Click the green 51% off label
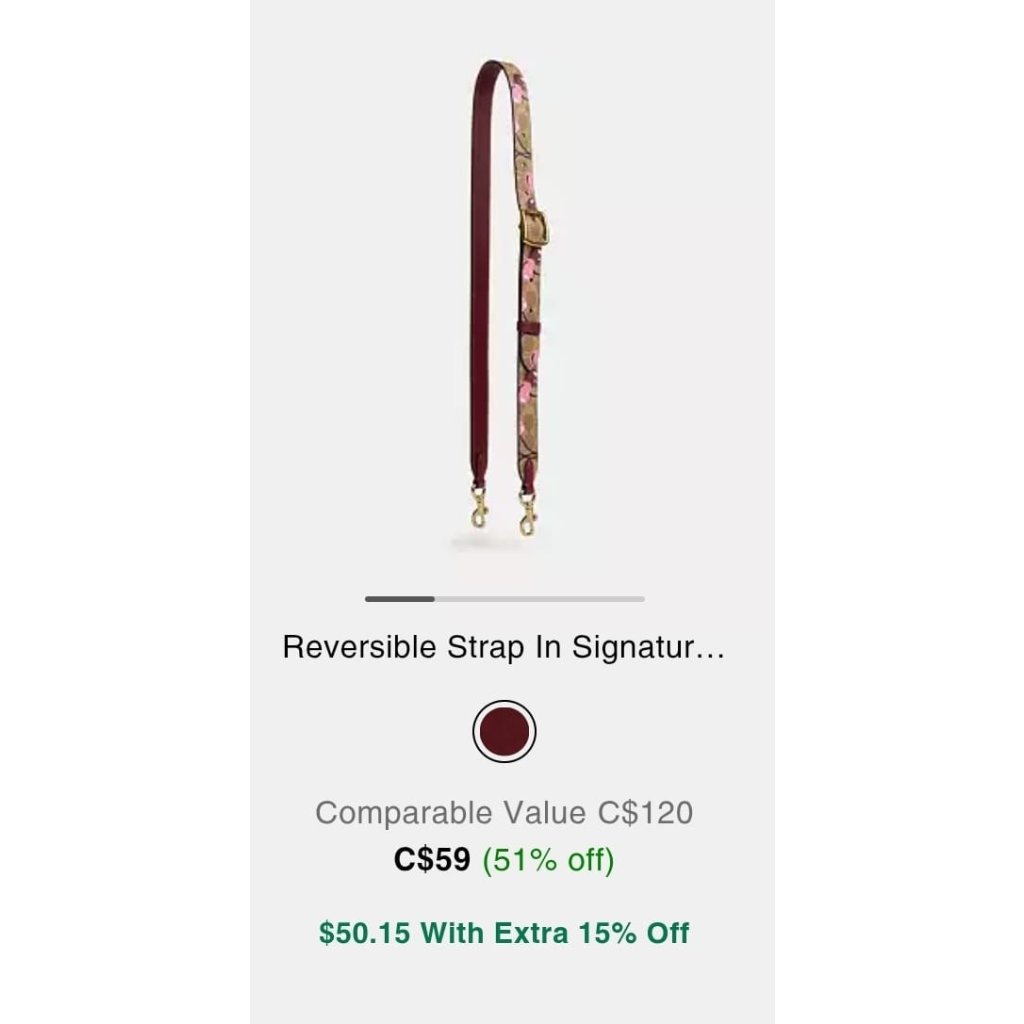 click(x=548, y=860)
